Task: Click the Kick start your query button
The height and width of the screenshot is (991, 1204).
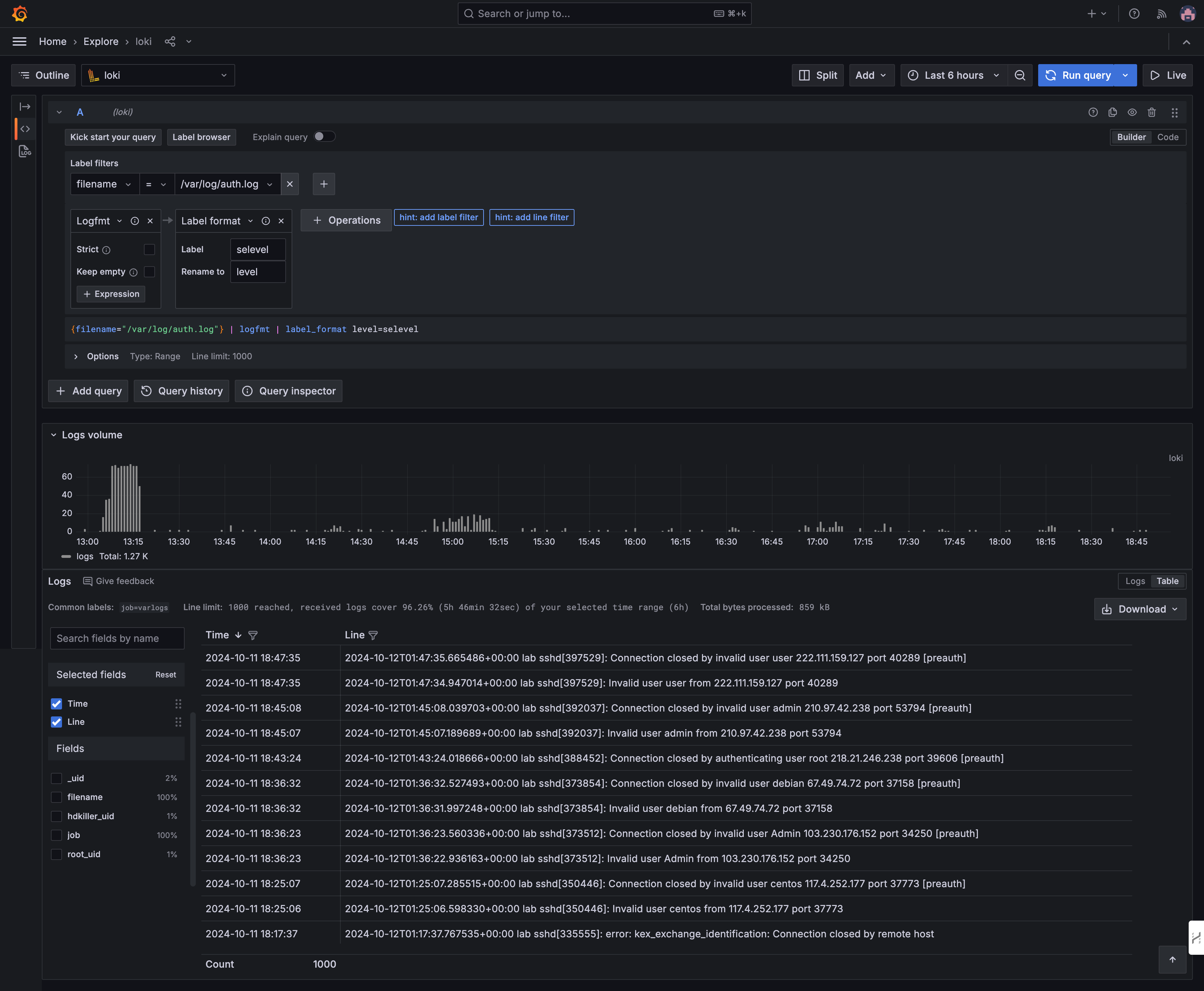Action: (x=113, y=137)
